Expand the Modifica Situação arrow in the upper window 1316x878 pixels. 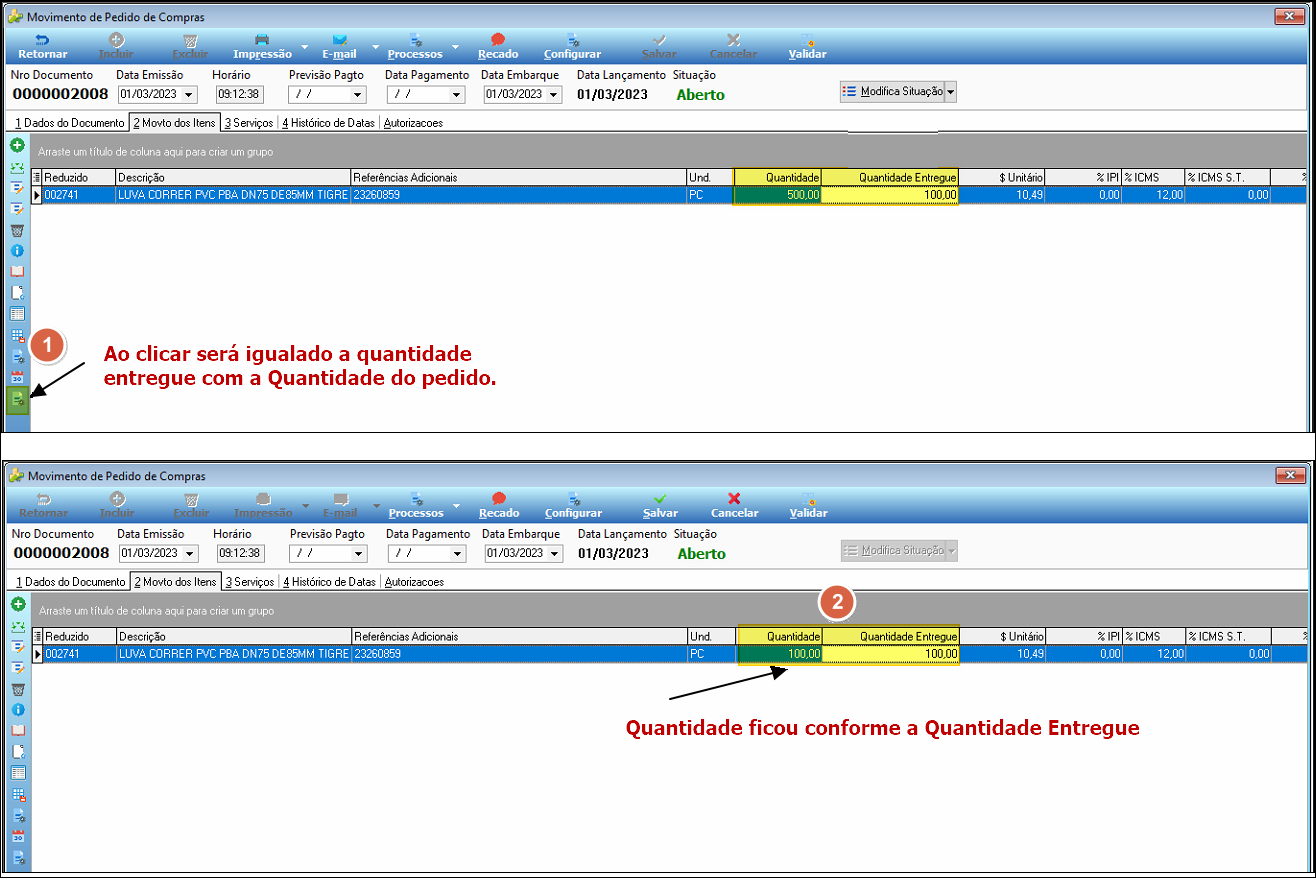[x=951, y=91]
